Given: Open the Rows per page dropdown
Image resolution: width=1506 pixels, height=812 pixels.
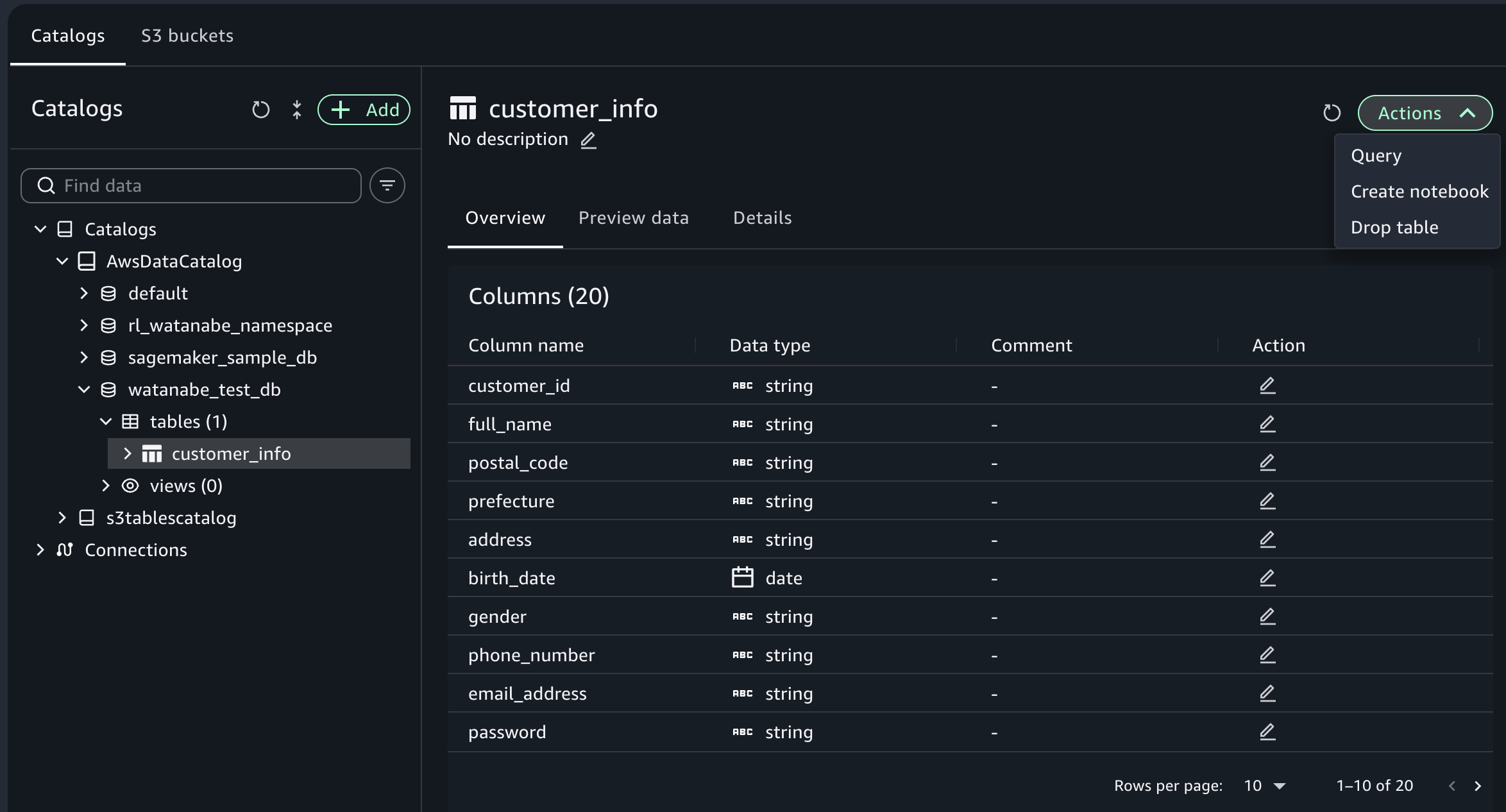Looking at the screenshot, I should point(1265,786).
